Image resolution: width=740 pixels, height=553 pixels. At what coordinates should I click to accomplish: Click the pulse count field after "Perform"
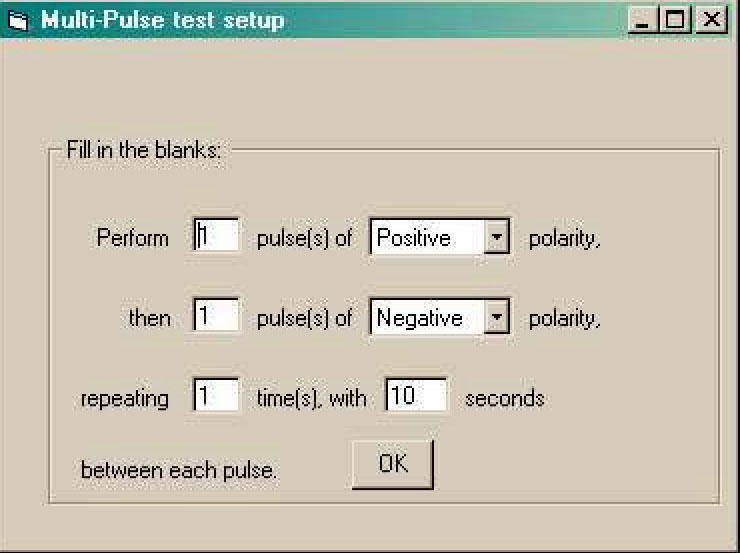point(217,238)
